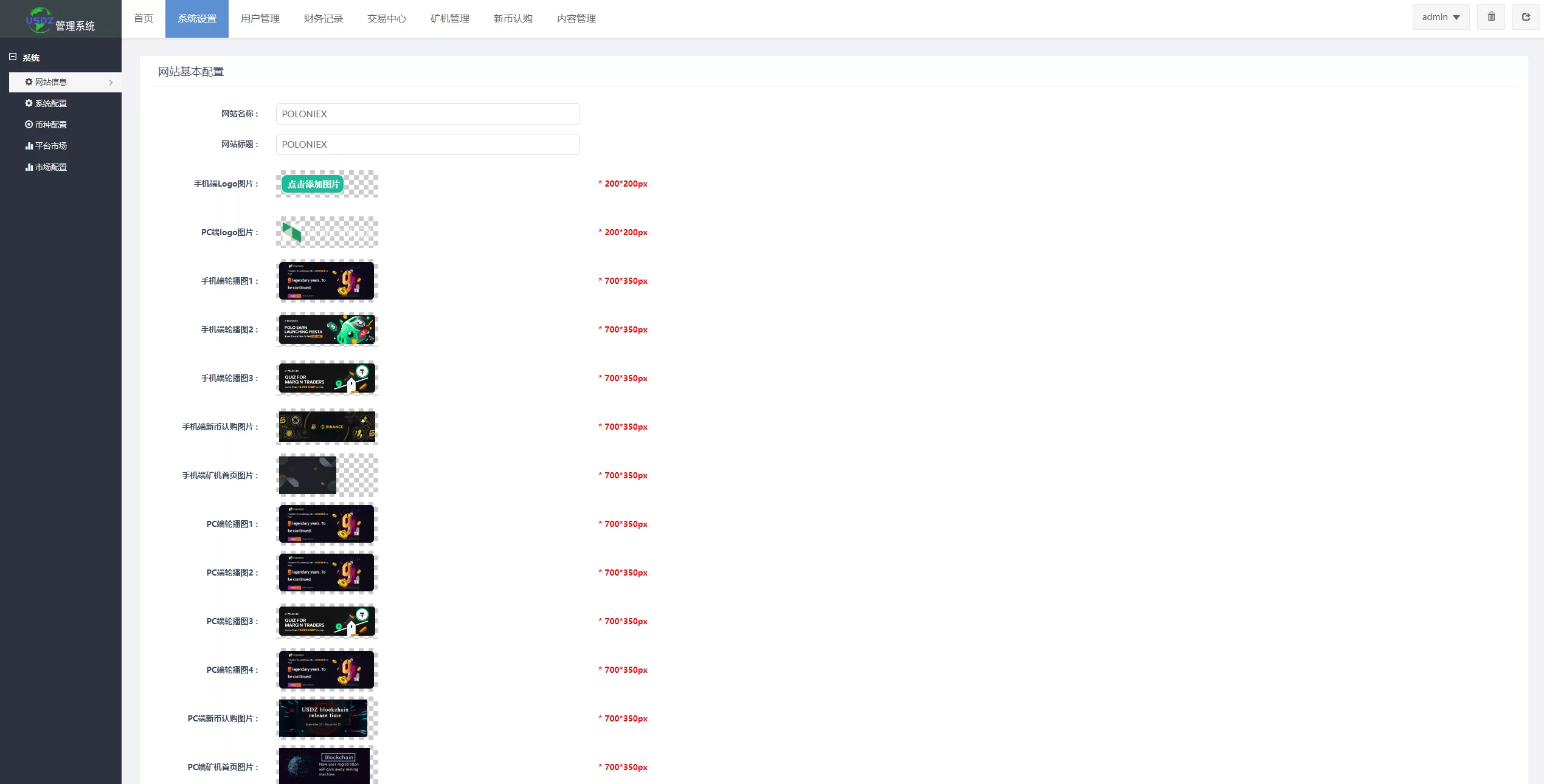Image resolution: width=1544 pixels, height=784 pixels.
Task: Click 点击添加图片 button for mobile logo
Action: click(x=313, y=184)
